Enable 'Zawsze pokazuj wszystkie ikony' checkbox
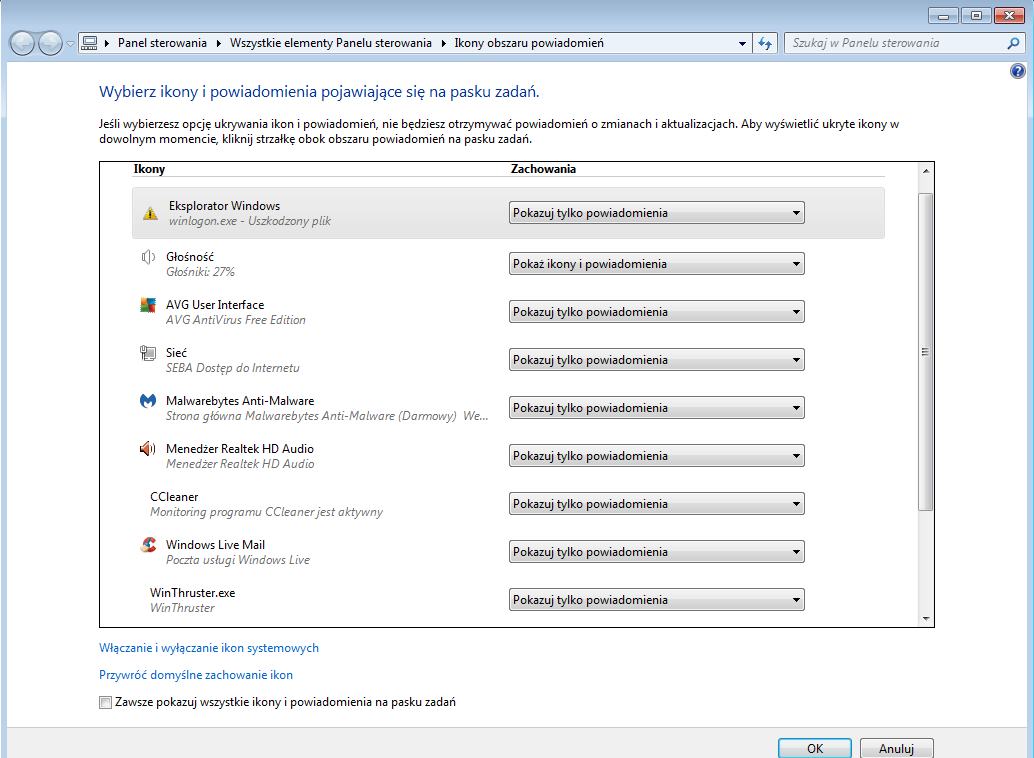Image resolution: width=1034 pixels, height=758 pixels. 106,703
